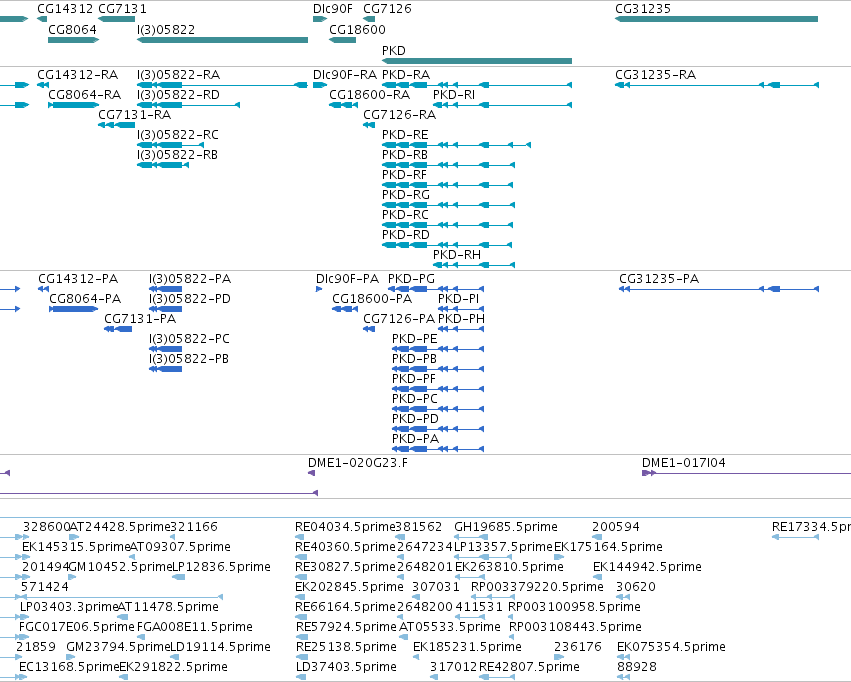The height and width of the screenshot is (682, 851).
Task: Select protein l(3)05822-PA
Action: [190, 279]
